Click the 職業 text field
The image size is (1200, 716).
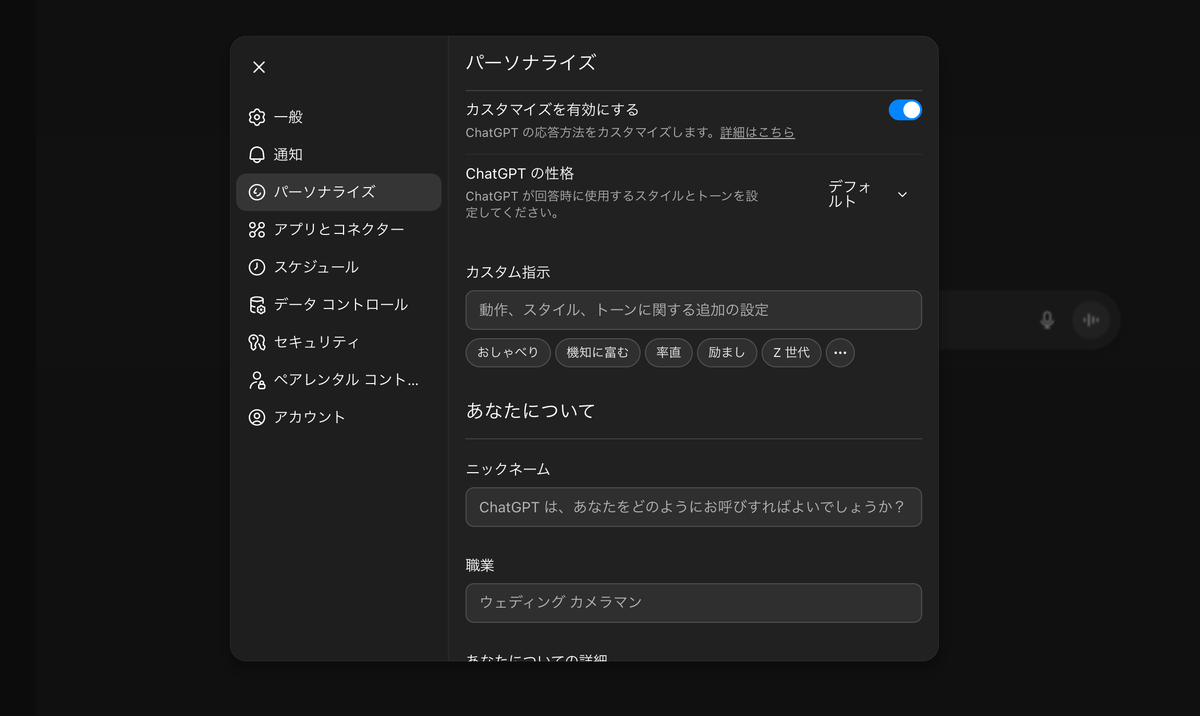[693, 603]
